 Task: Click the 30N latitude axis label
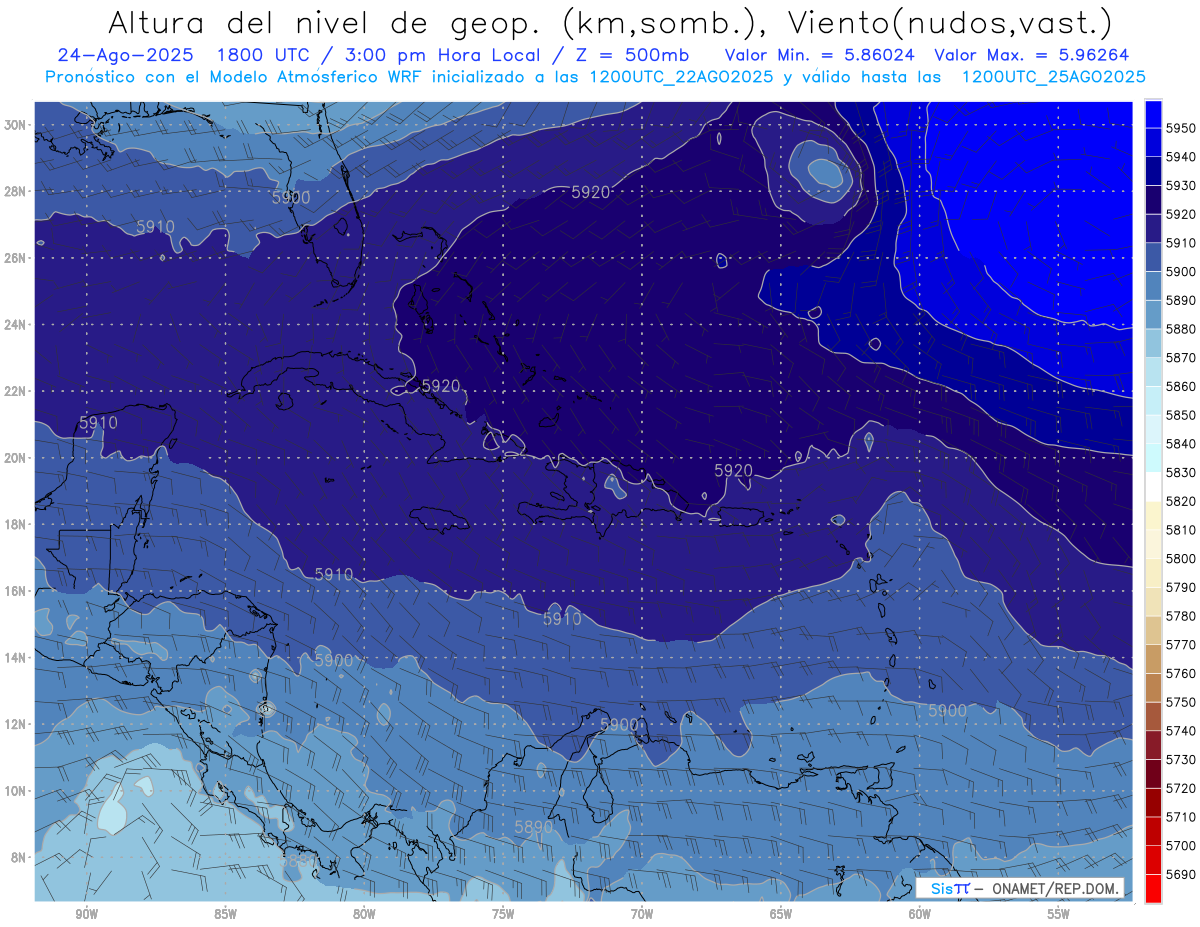click(x=14, y=125)
